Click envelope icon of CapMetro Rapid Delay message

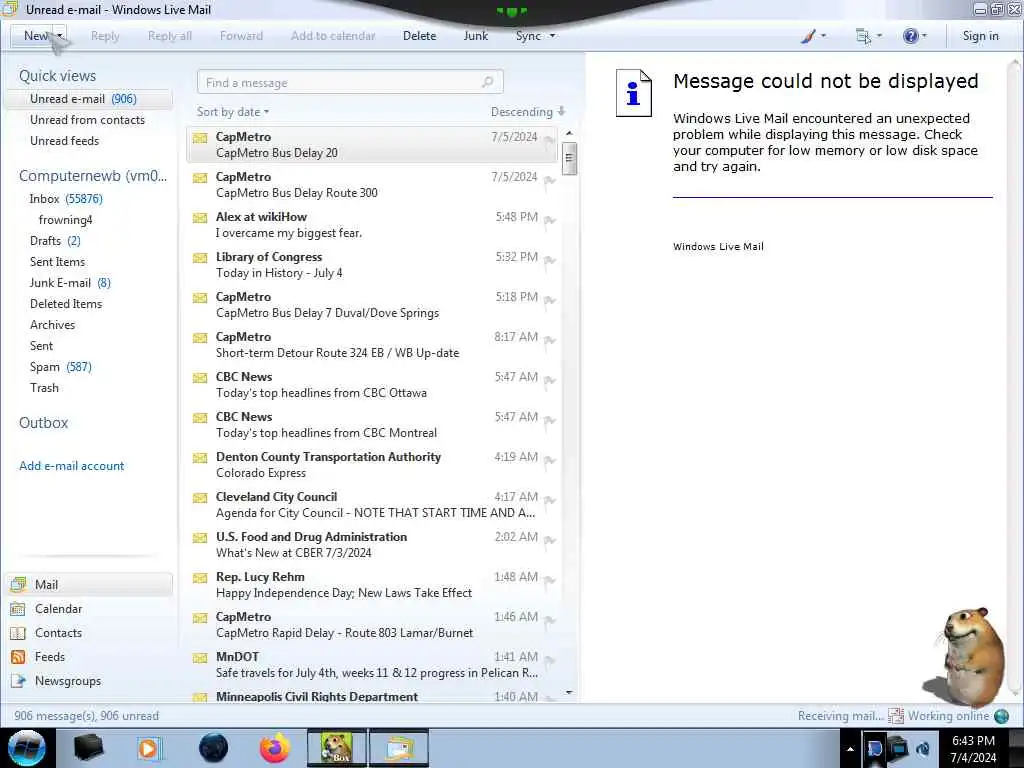point(200,618)
